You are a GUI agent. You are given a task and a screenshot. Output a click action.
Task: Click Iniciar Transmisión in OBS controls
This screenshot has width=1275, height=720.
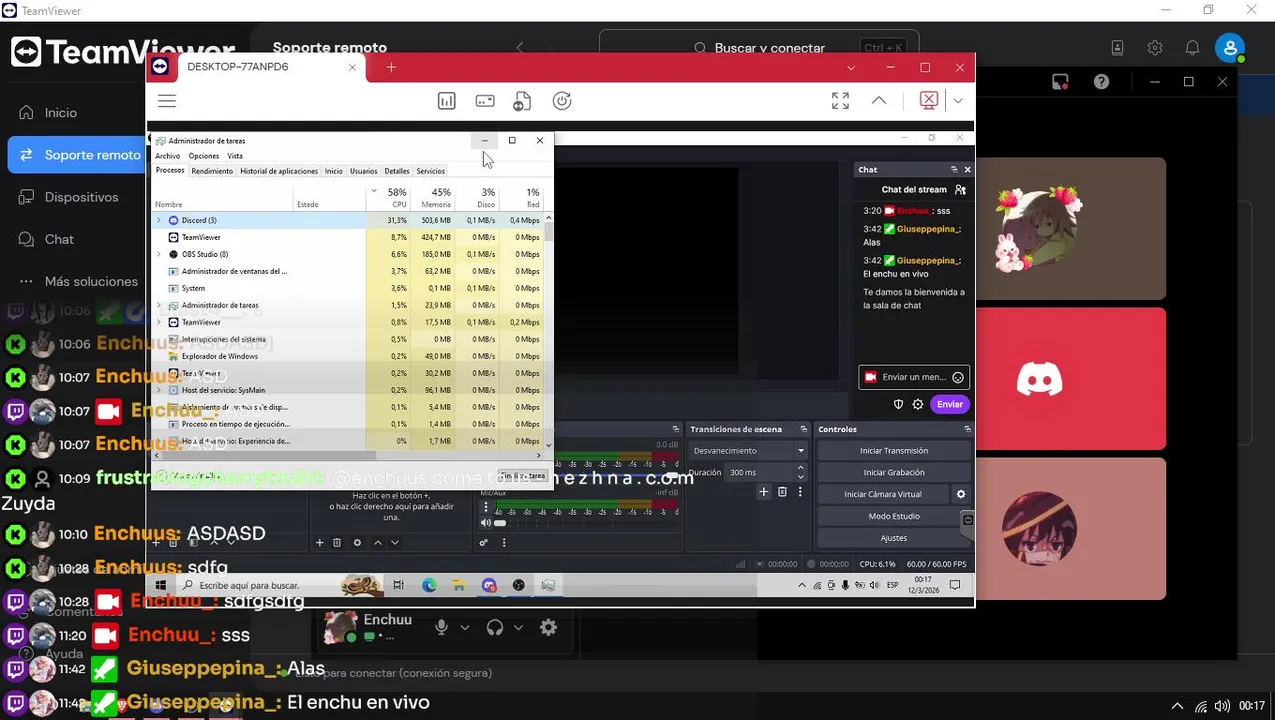click(x=894, y=451)
